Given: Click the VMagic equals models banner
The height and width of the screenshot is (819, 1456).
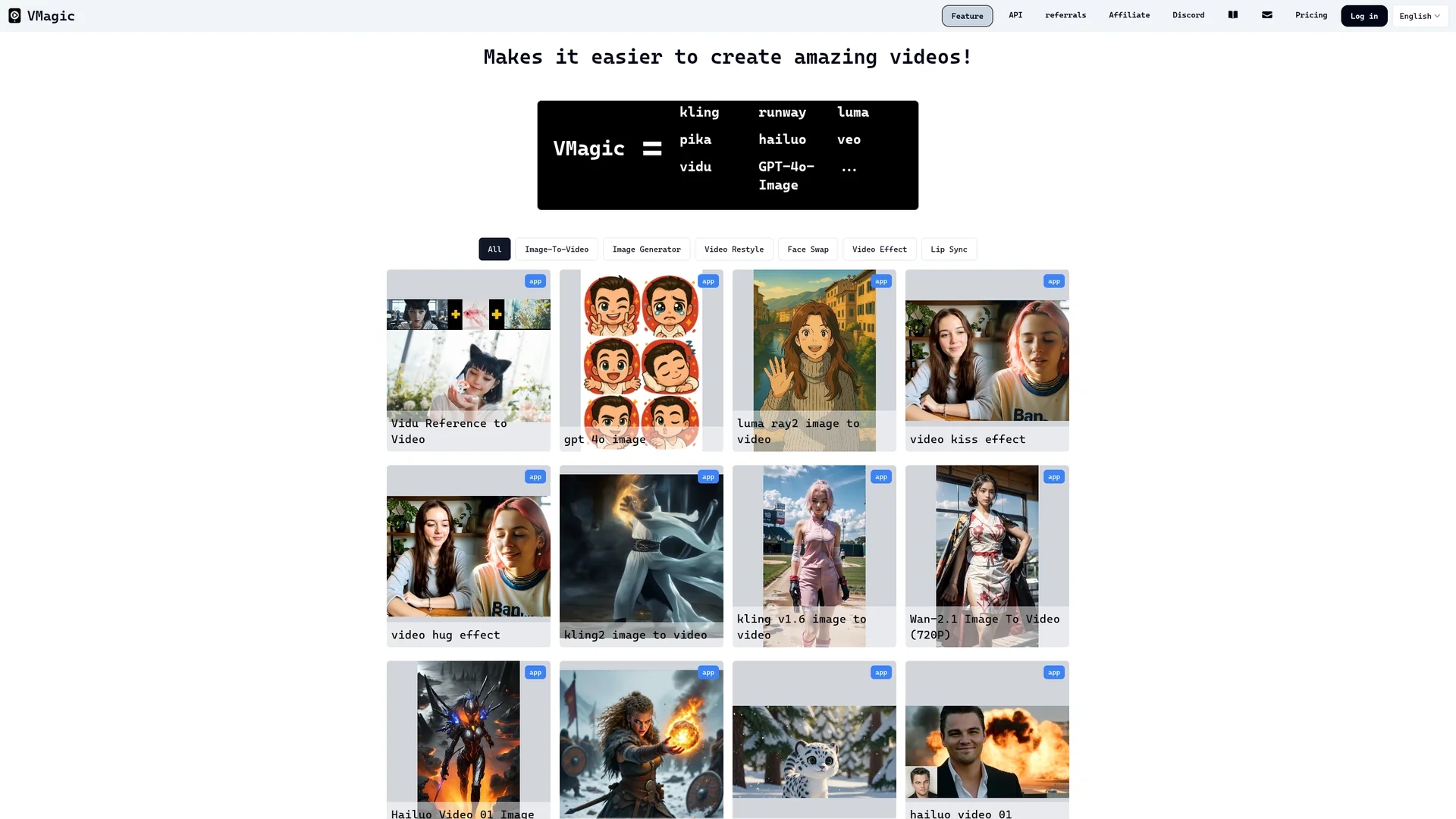Looking at the screenshot, I should [x=728, y=155].
